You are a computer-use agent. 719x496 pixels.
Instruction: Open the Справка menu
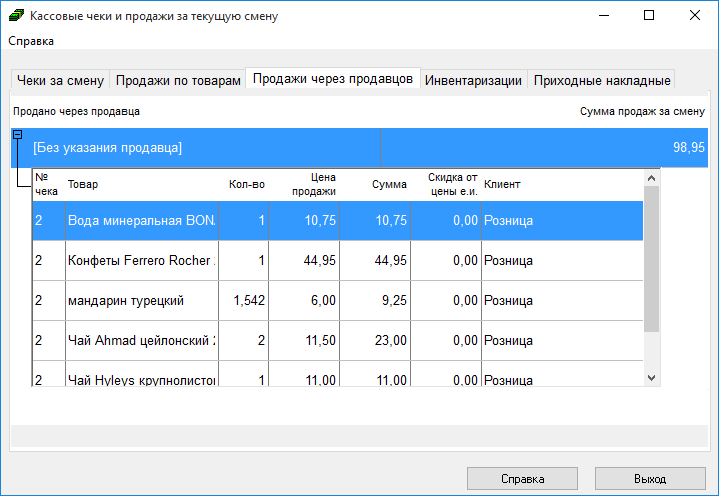[31, 41]
